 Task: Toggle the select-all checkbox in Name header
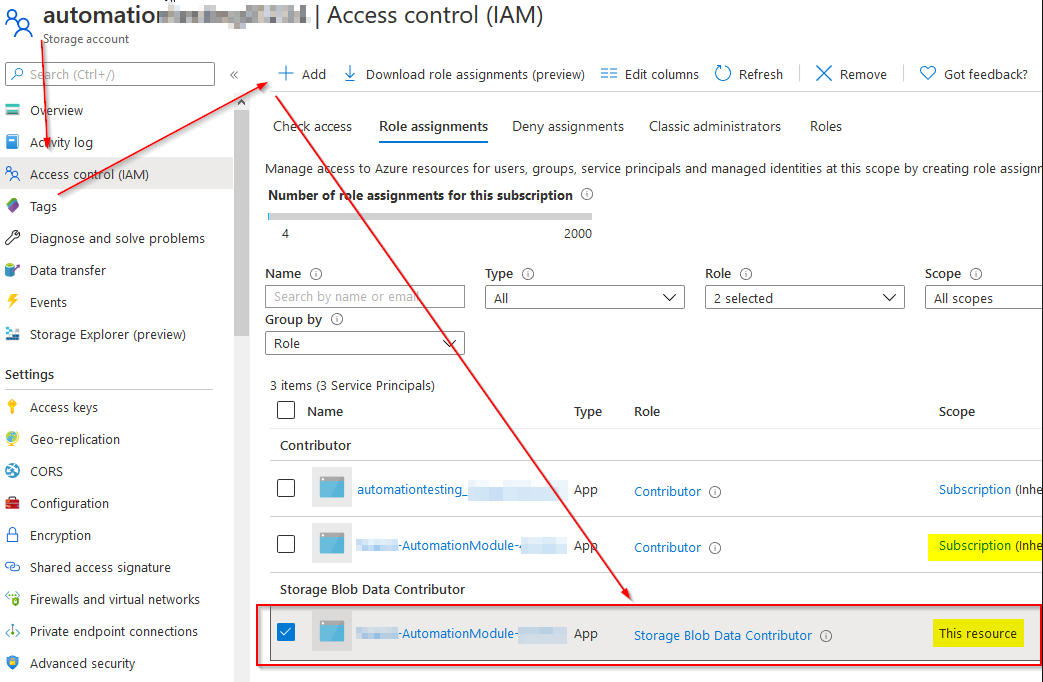tap(286, 410)
